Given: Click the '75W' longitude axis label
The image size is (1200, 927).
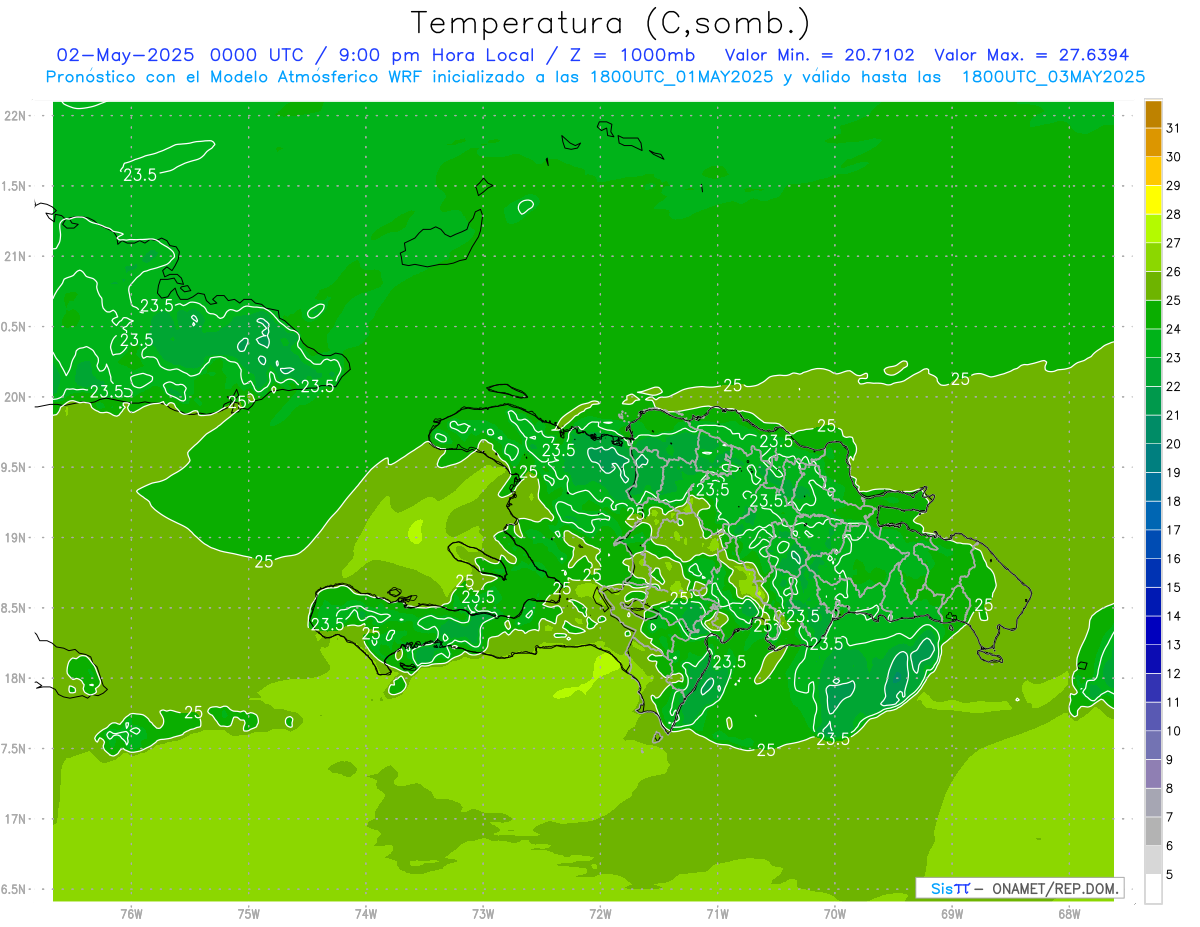Looking at the screenshot, I should click(x=249, y=914).
